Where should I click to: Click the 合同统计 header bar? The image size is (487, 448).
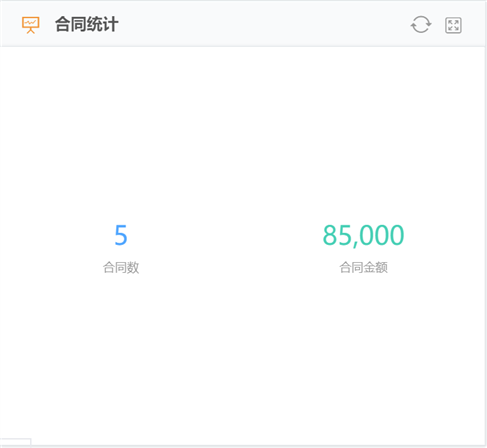(x=243, y=24)
